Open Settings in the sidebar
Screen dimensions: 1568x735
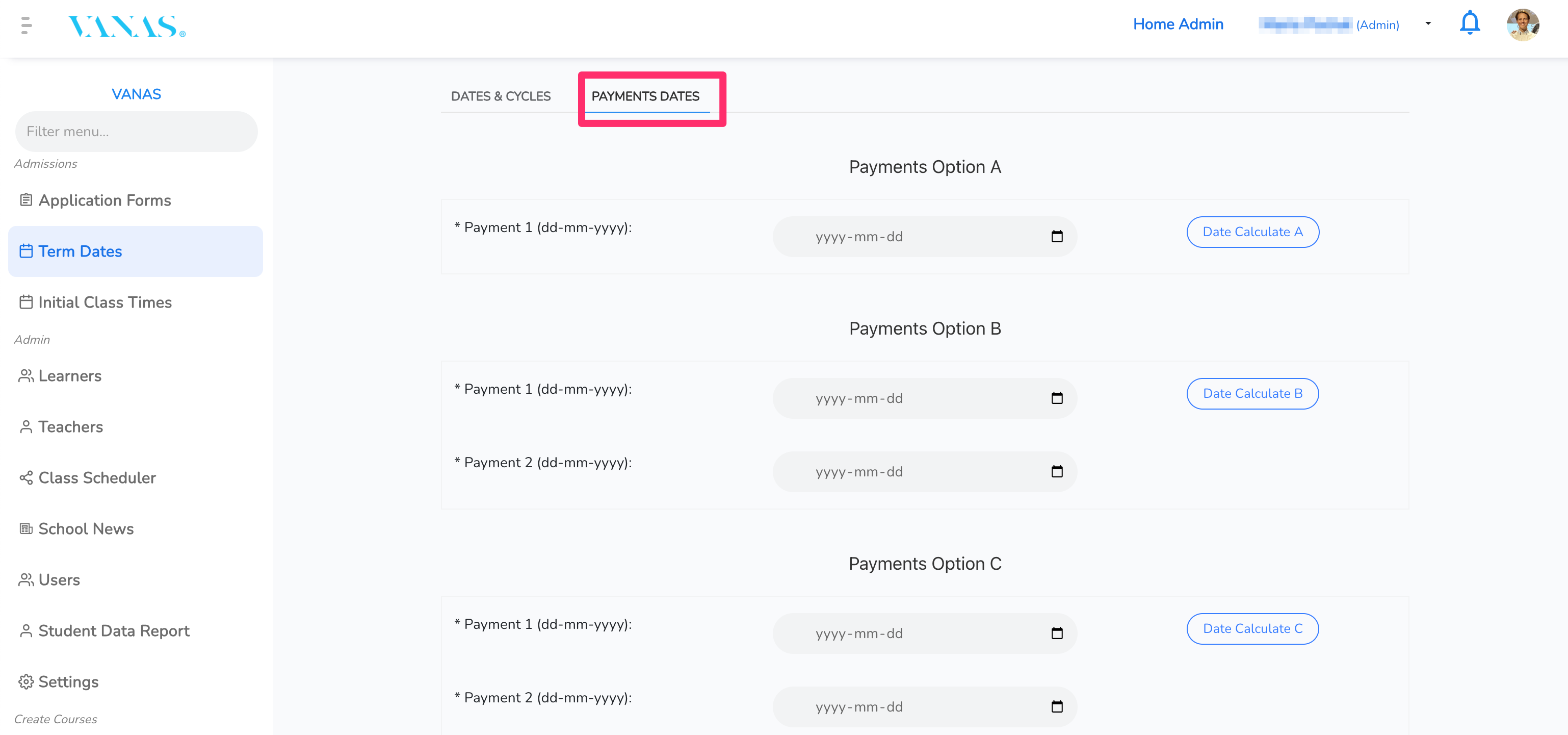(68, 682)
